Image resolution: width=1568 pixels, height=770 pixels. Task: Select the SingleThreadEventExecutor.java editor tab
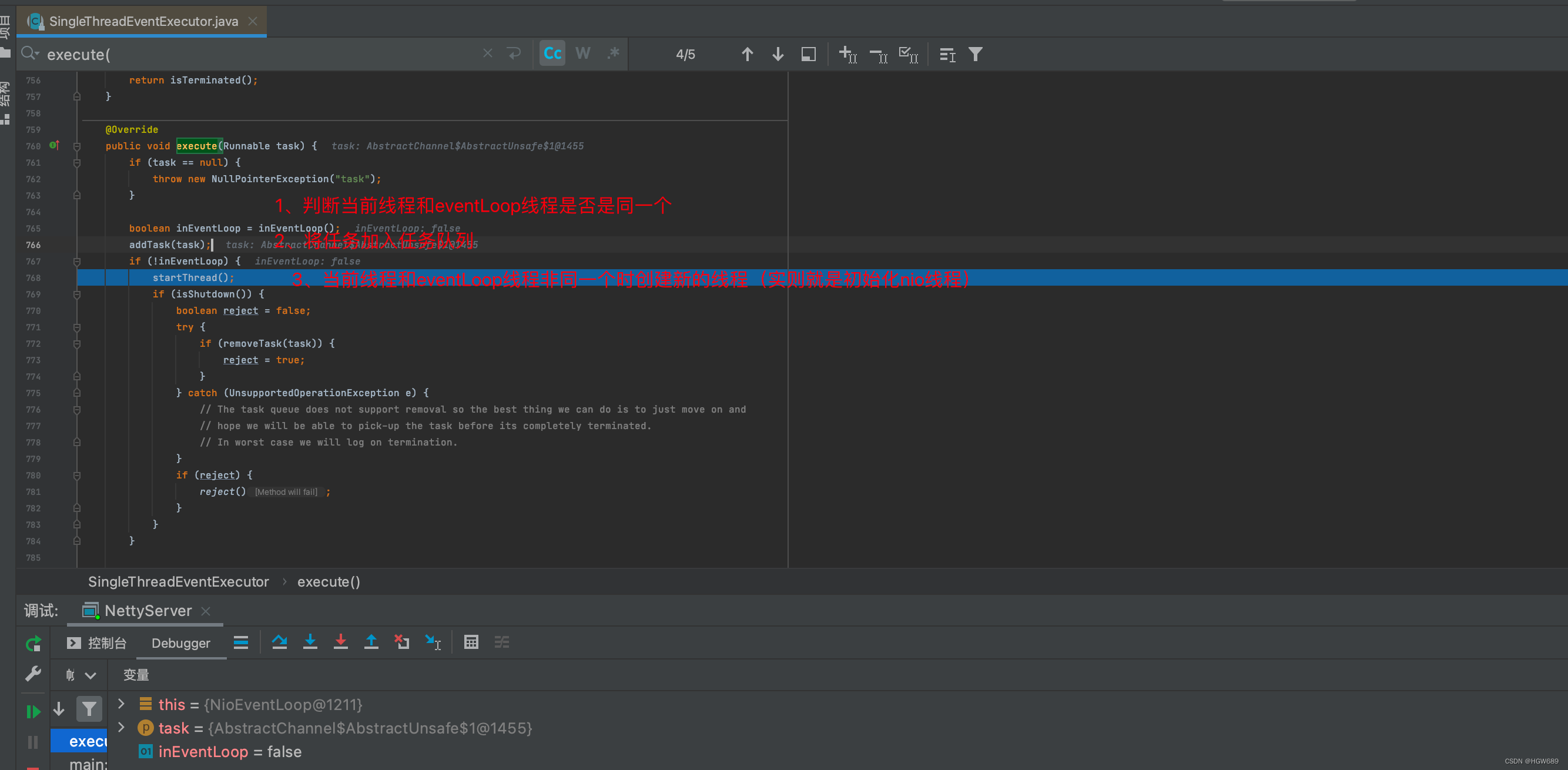pos(143,21)
